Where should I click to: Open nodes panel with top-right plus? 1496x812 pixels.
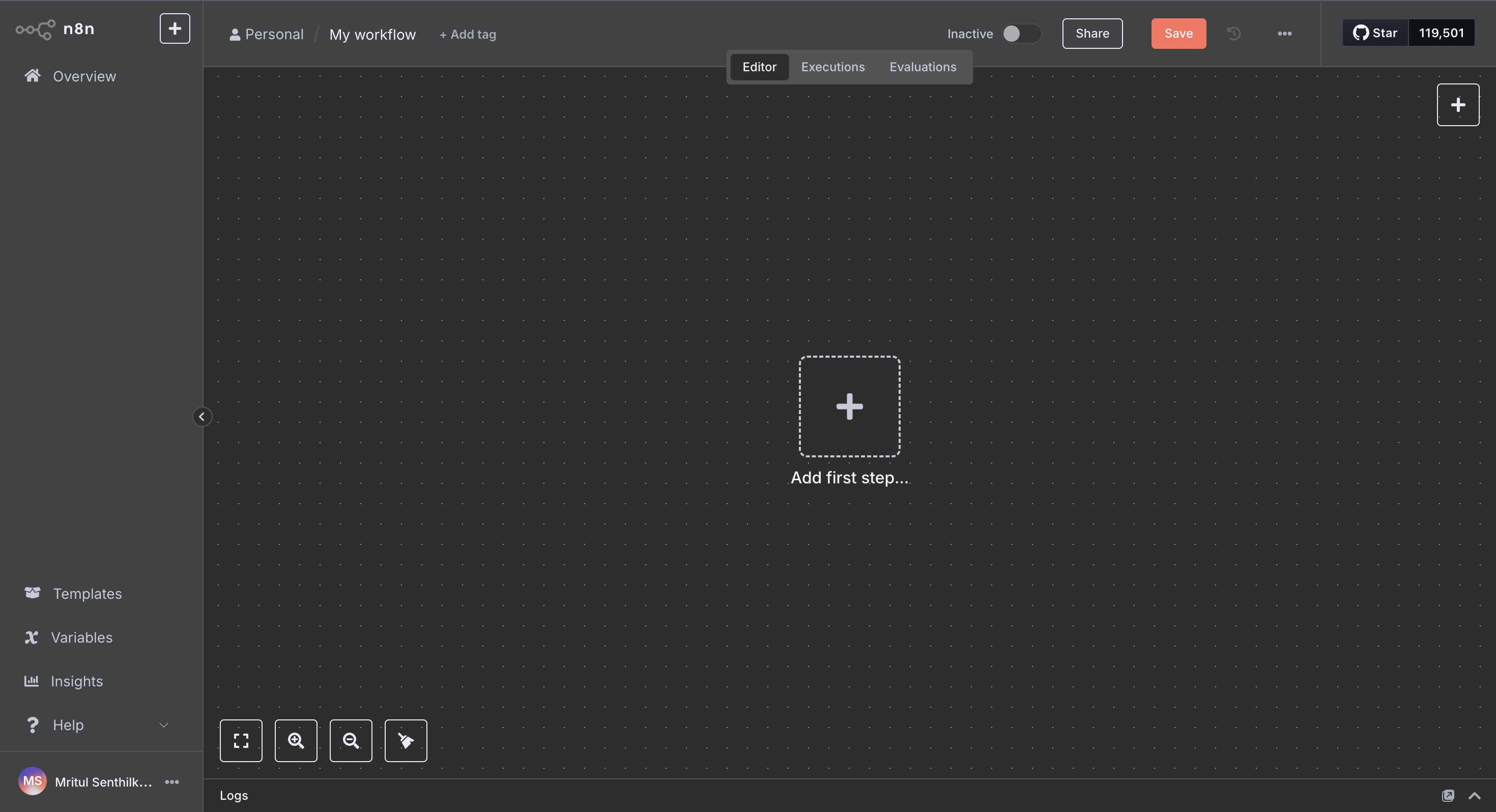coord(1457,105)
